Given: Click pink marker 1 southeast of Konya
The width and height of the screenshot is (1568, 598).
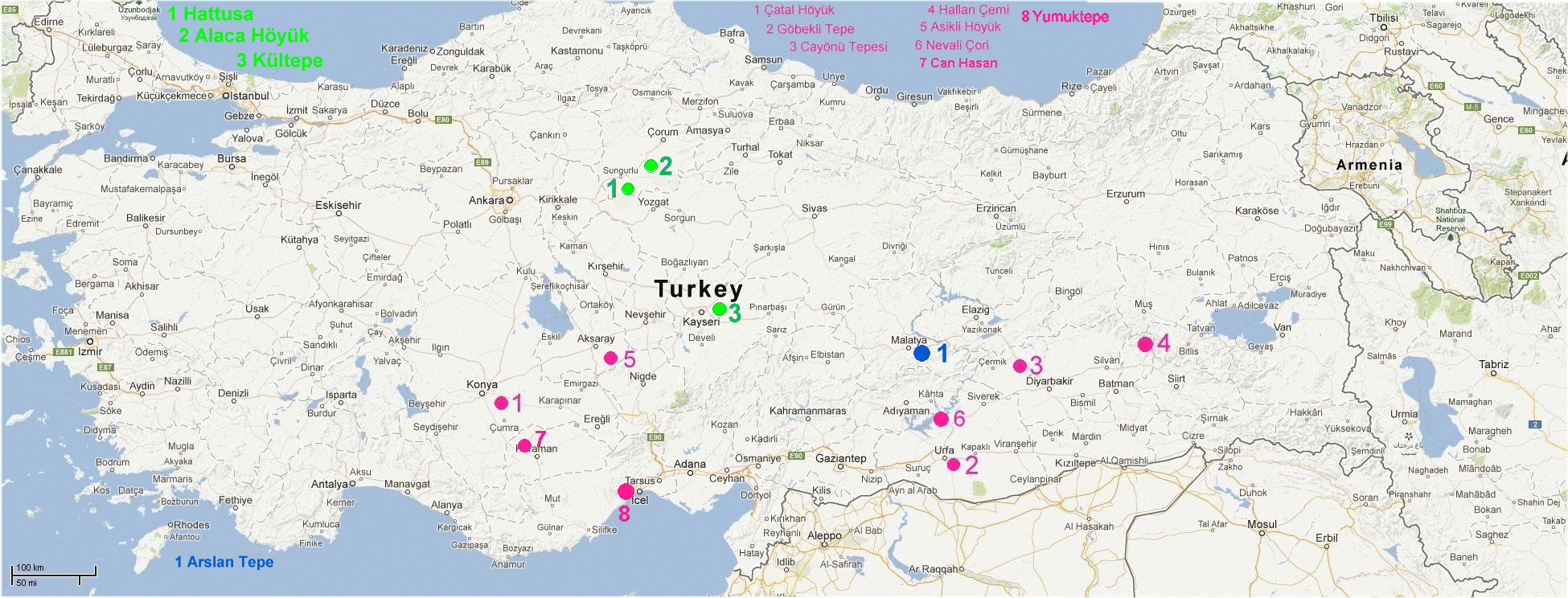Looking at the screenshot, I should pos(501,403).
